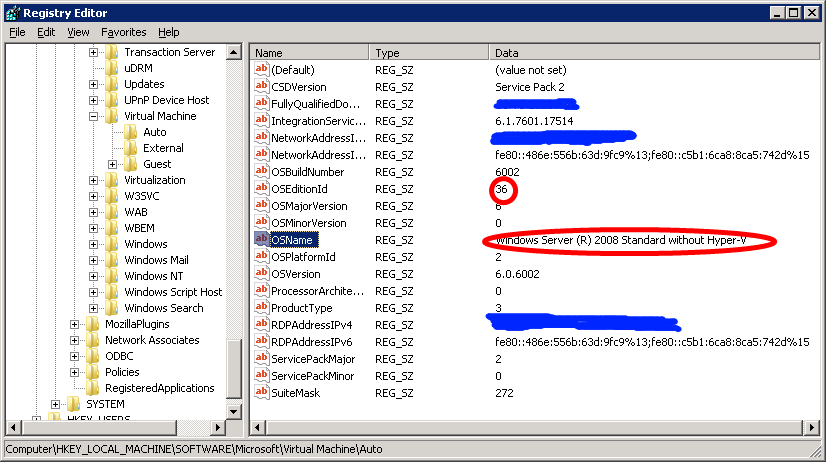Select the Auto folder icon
The image size is (826, 462).
[x=131, y=132]
